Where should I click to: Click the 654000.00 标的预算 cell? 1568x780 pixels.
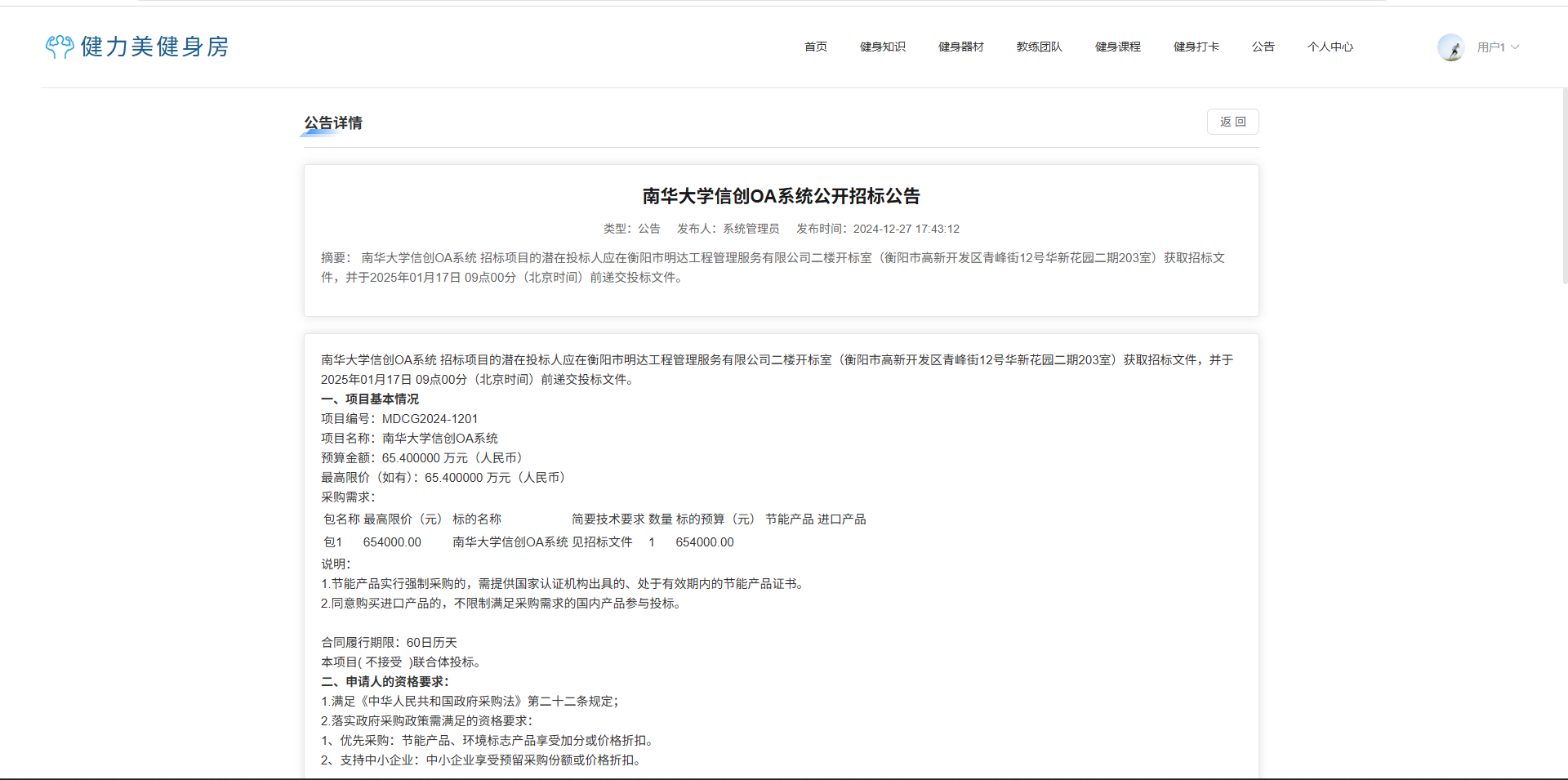pos(705,542)
